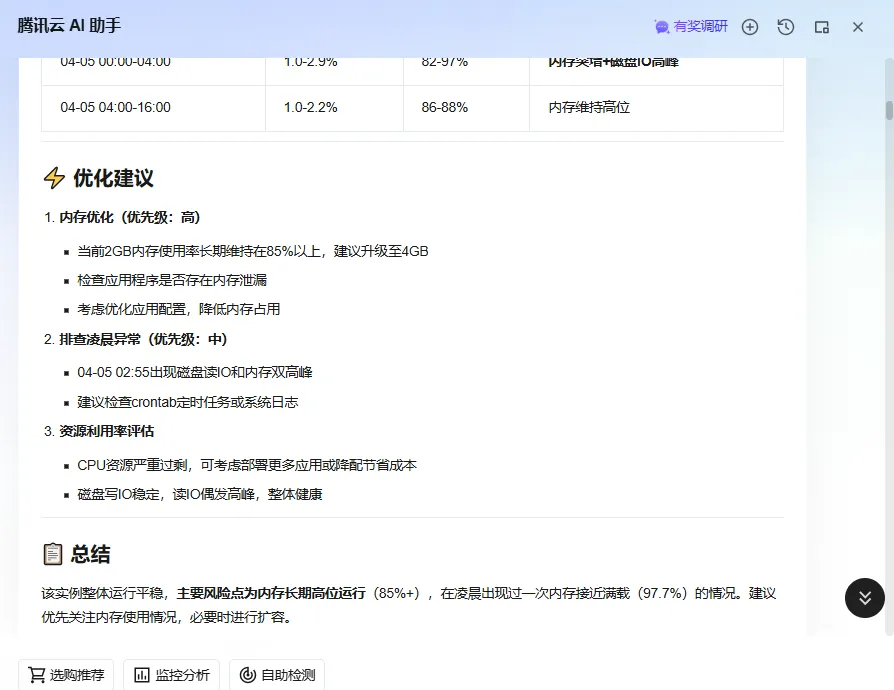Click the 优化建议 heading
The width and height of the screenshot is (894, 690).
(113, 178)
